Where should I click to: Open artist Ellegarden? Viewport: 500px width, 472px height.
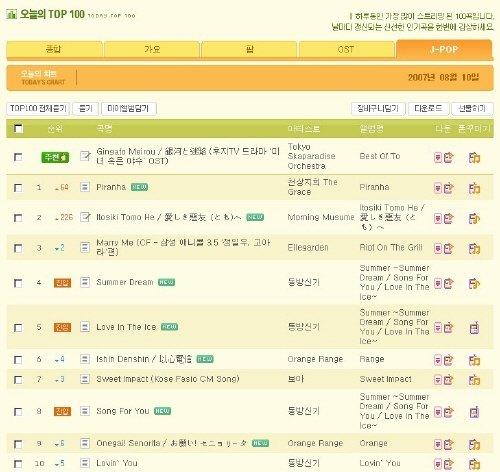click(308, 248)
